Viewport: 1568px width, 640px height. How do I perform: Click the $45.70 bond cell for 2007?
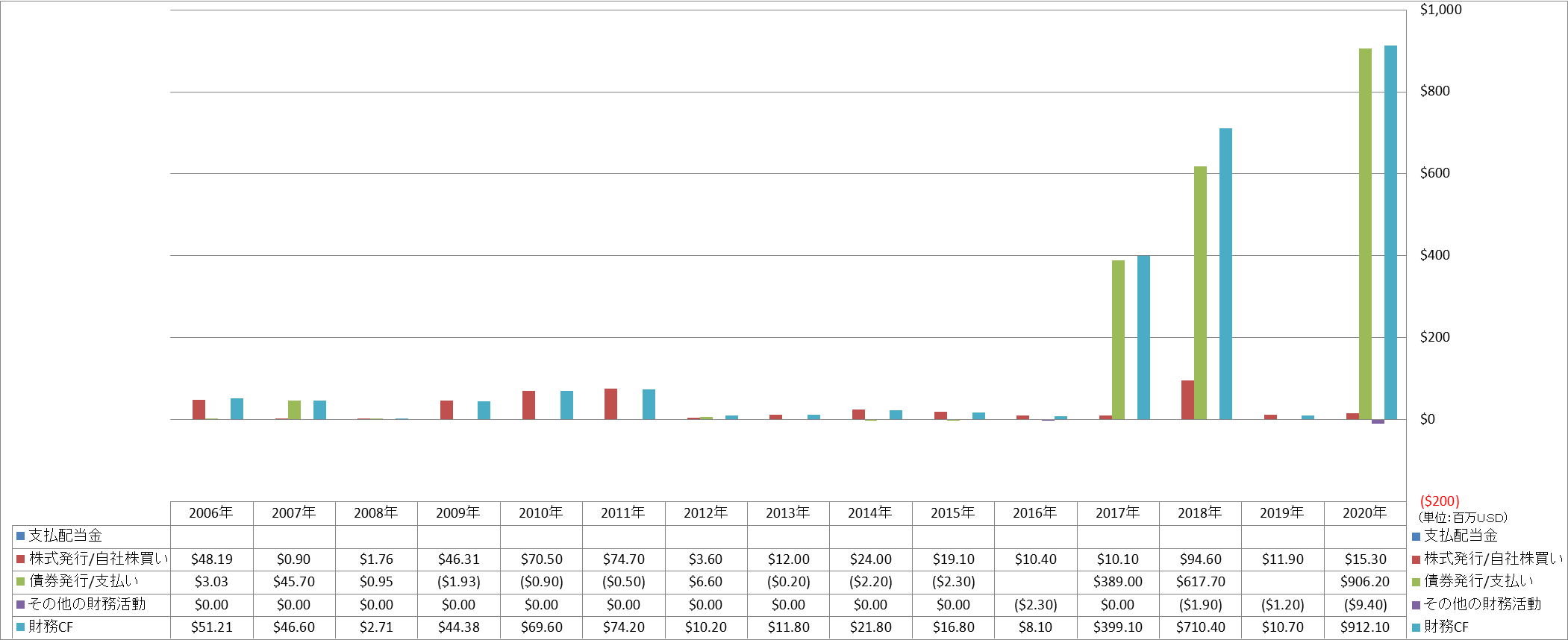[x=294, y=582]
